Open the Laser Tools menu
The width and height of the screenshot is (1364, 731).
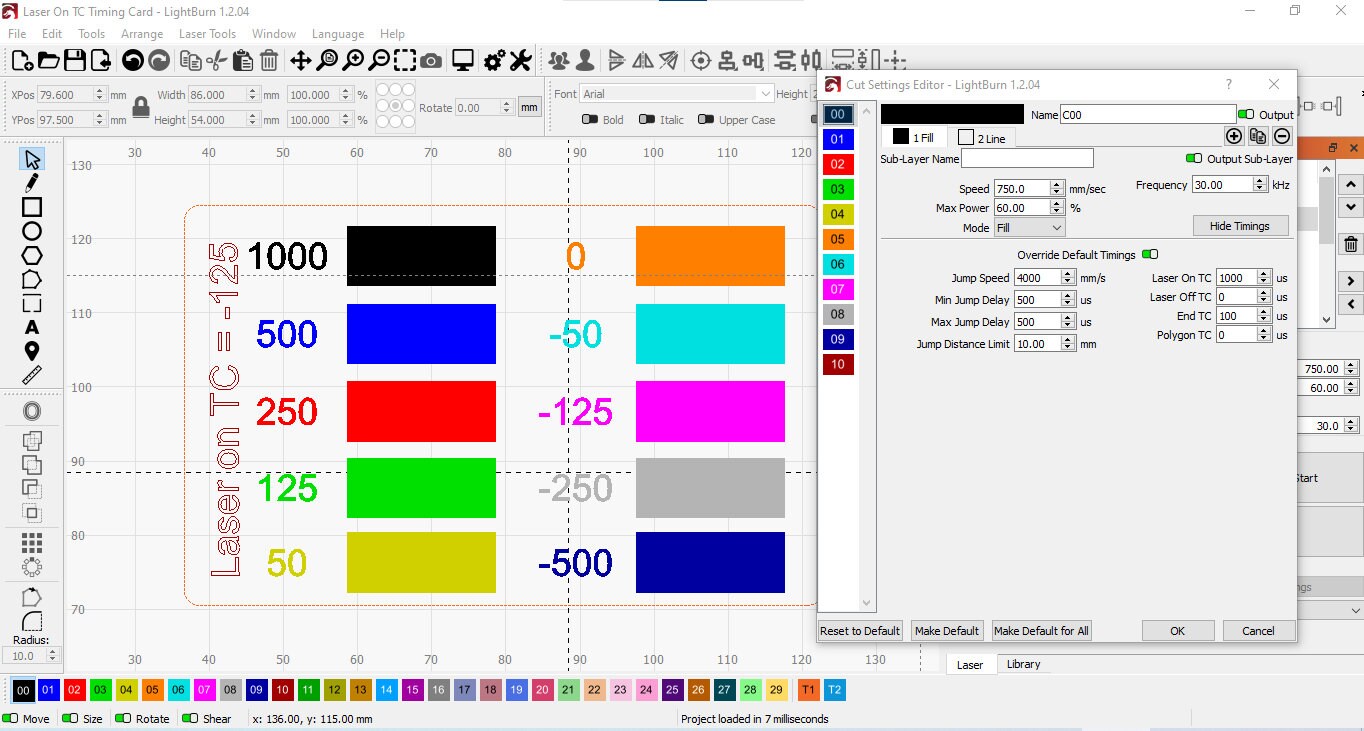(x=207, y=33)
